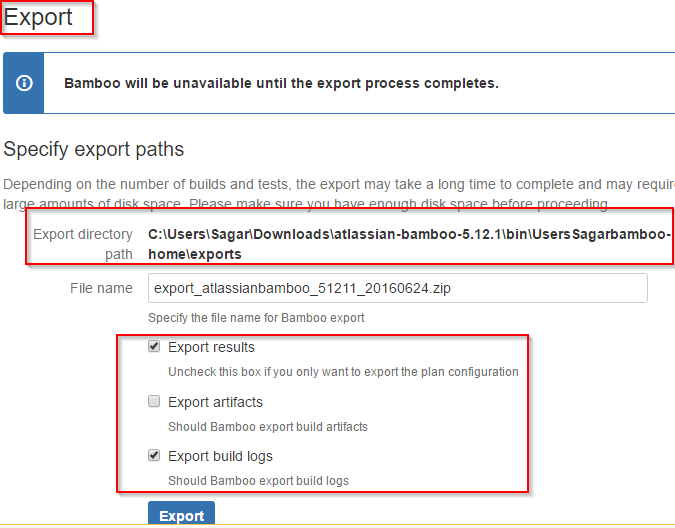Select the Export page title heading
The image size is (675, 528).
tap(38, 17)
